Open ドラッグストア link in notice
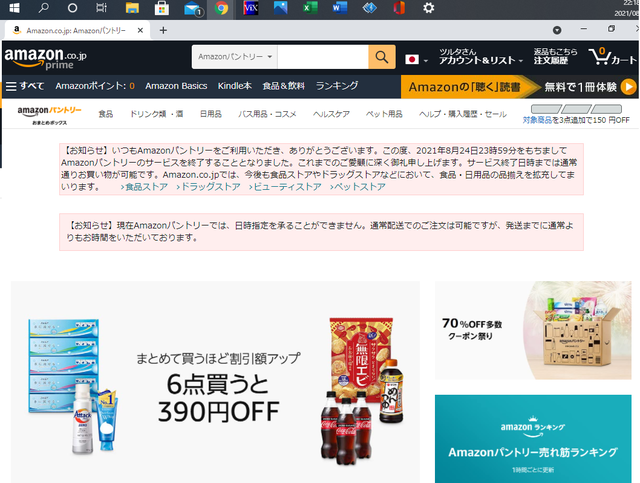Viewport: 640px width, 483px height. pyautogui.click(x=208, y=187)
